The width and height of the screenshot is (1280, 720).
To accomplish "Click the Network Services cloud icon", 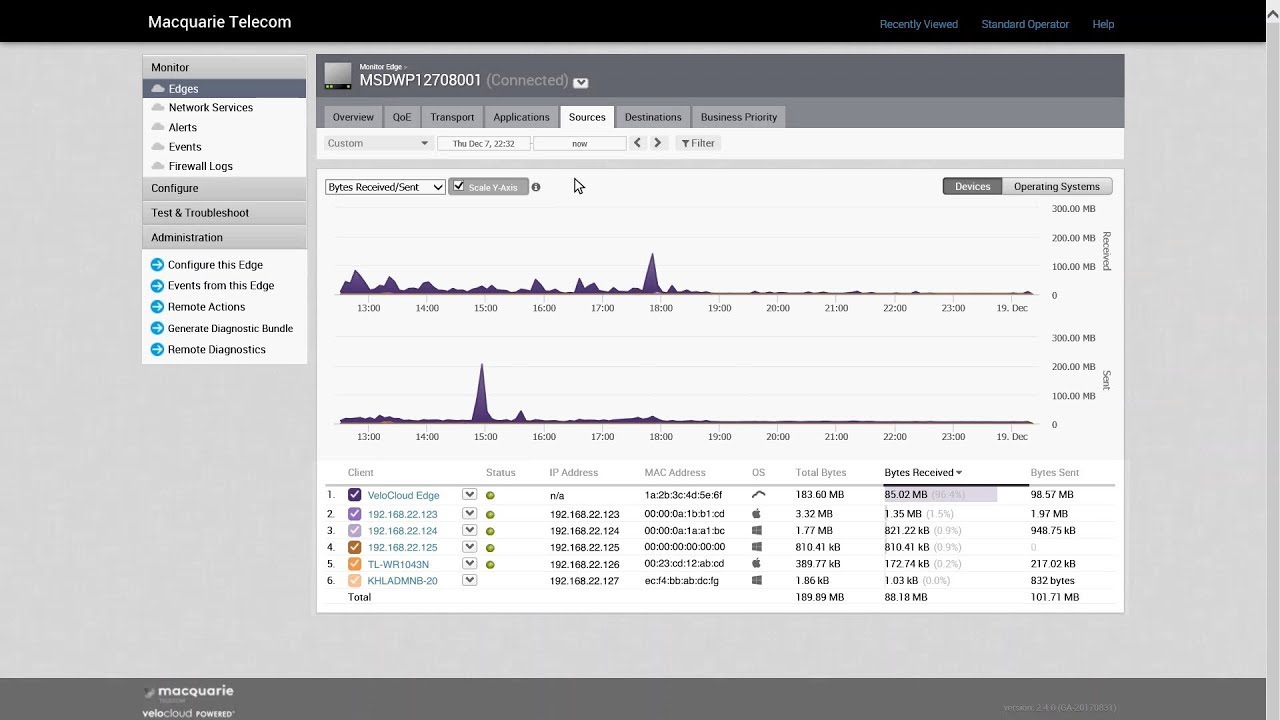I will point(158,107).
